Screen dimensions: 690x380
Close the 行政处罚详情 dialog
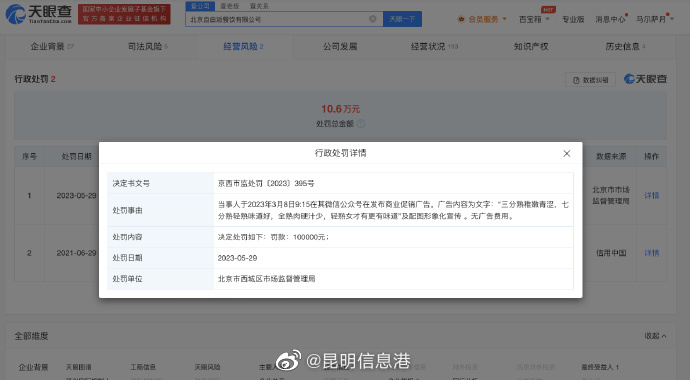coord(567,153)
